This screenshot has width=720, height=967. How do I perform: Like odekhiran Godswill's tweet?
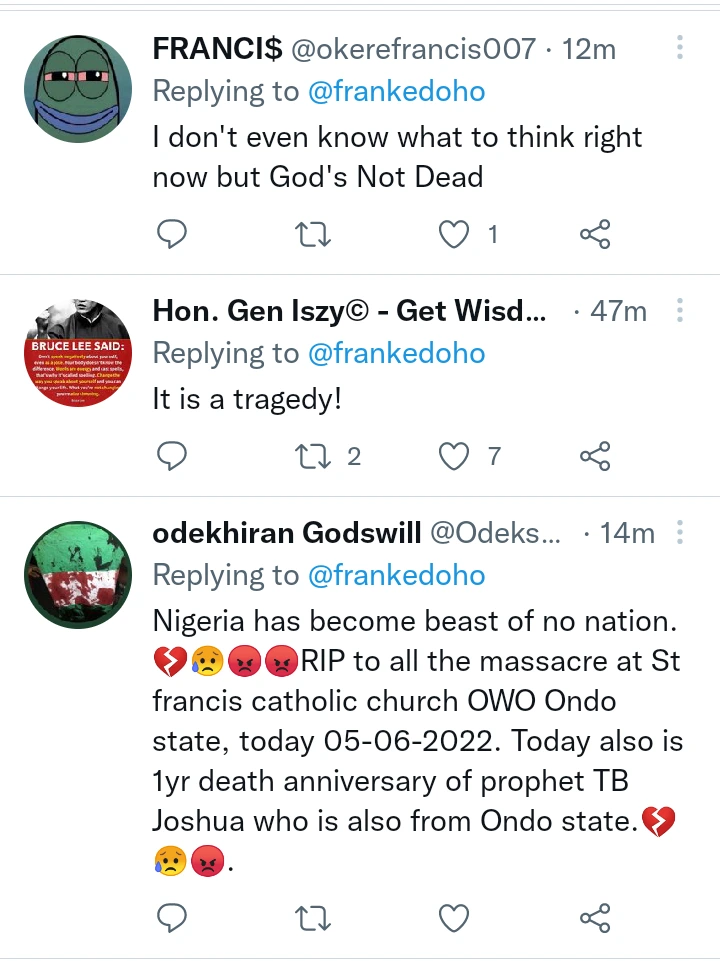point(455,917)
